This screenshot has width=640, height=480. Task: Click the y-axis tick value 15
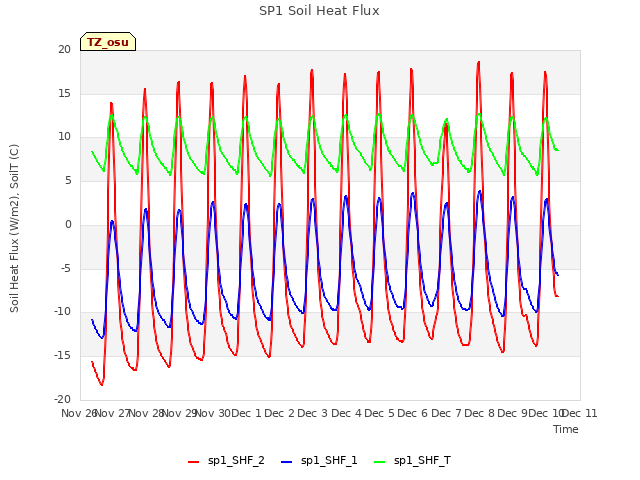(x=64, y=93)
